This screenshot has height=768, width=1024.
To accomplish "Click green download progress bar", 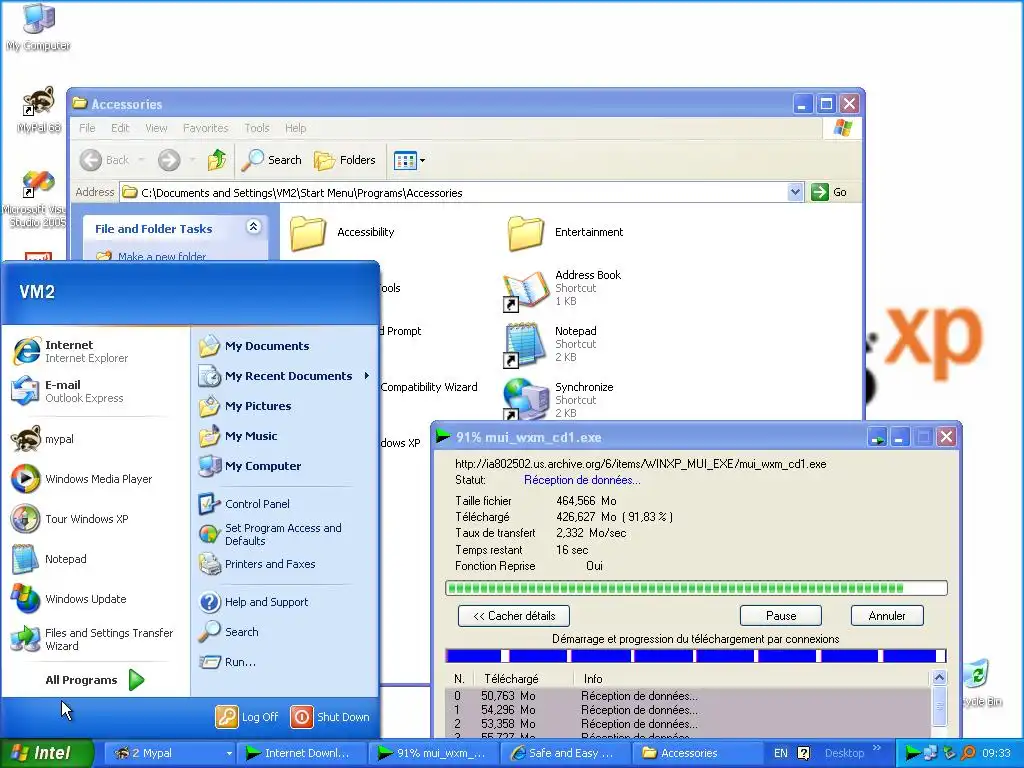I will pyautogui.click(x=696, y=588).
